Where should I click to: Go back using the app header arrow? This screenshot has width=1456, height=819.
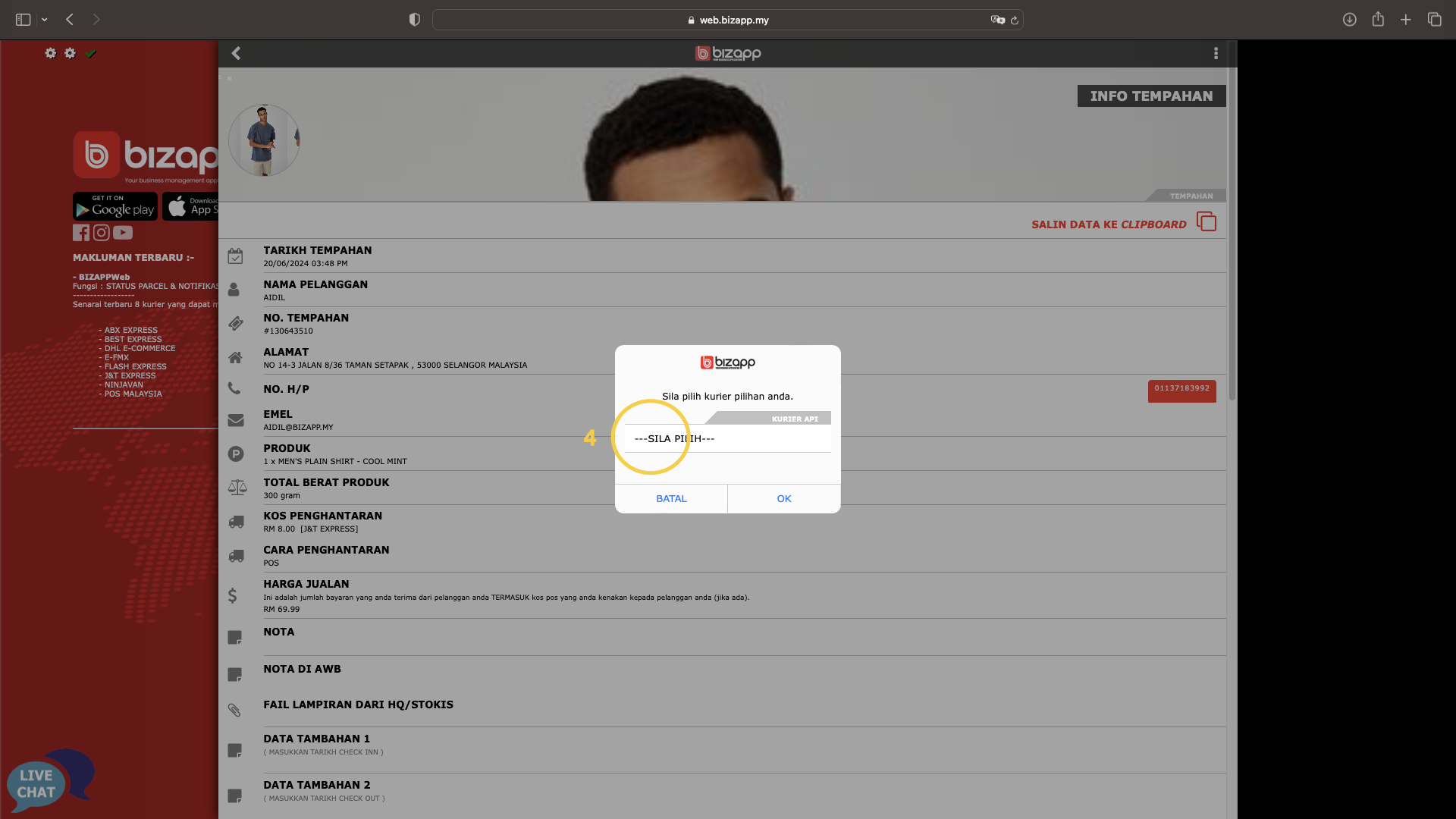coord(236,53)
